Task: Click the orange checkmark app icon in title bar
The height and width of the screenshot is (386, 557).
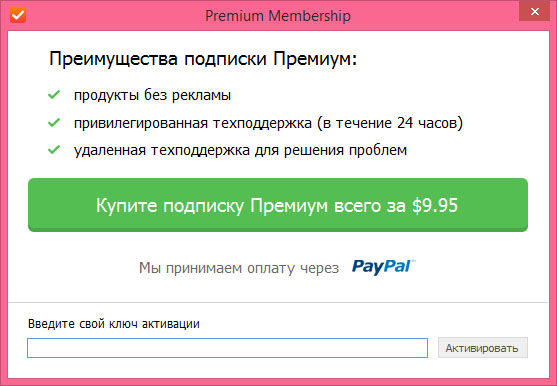Action: (18, 15)
